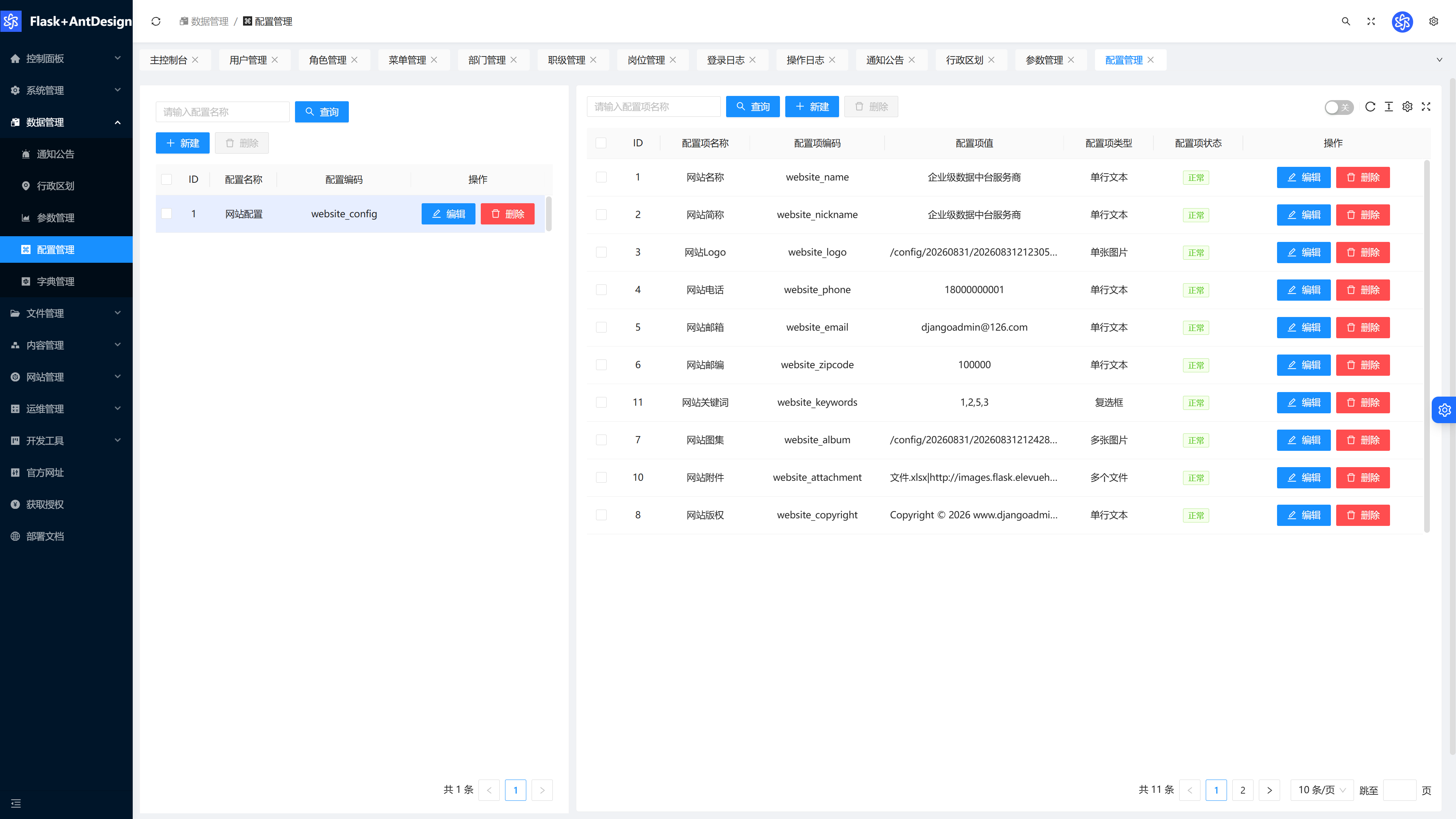Click the 请输入配置项名称 search field
This screenshot has width=1456, height=819.
(653, 107)
